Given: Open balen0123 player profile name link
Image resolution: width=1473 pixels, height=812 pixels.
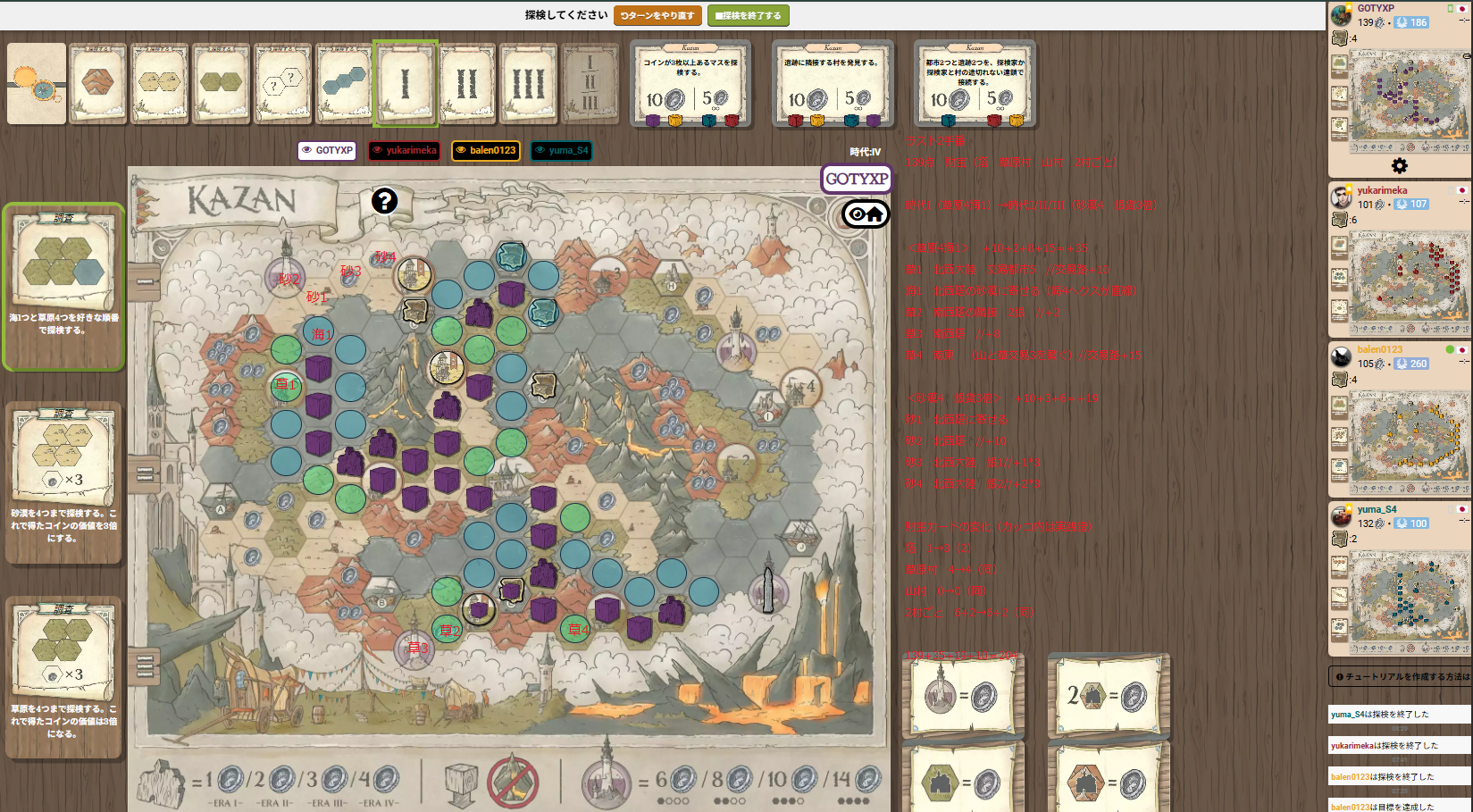Looking at the screenshot, I should tap(1380, 349).
